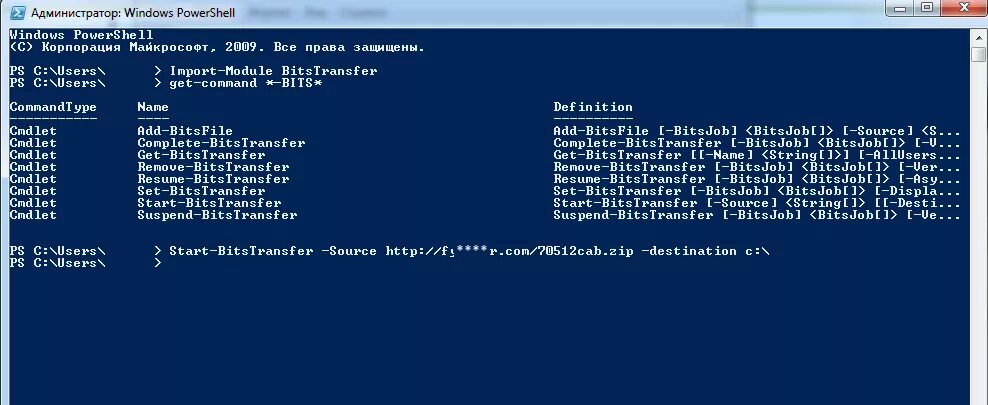This screenshot has width=988, height=405.
Task: Click the vertical scrollbar up arrow
Action: coord(979,37)
